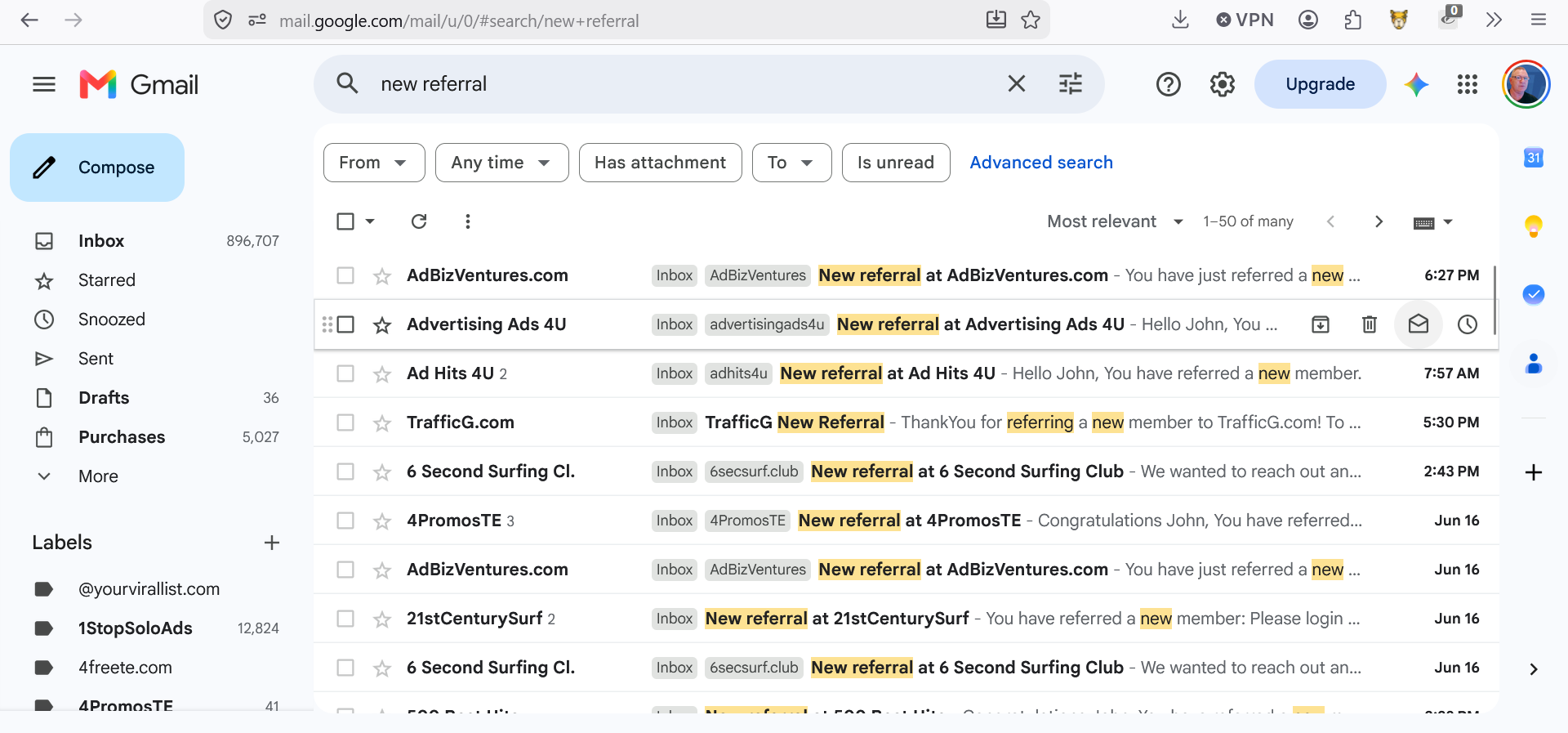The height and width of the screenshot is (733, 1568).
Task: Click the Gmail logo
Action: click(x=139, y=84)
